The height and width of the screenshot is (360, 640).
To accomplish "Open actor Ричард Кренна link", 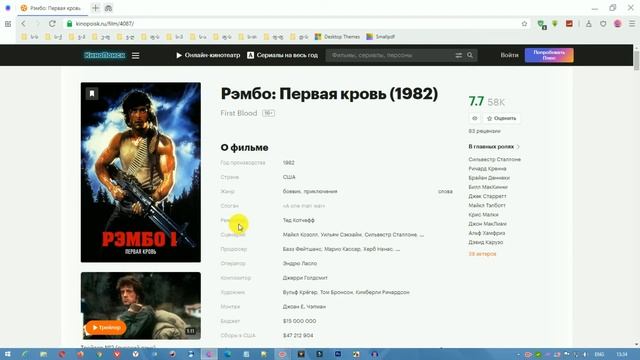I will pyautogui.click(x=487, y=169).
